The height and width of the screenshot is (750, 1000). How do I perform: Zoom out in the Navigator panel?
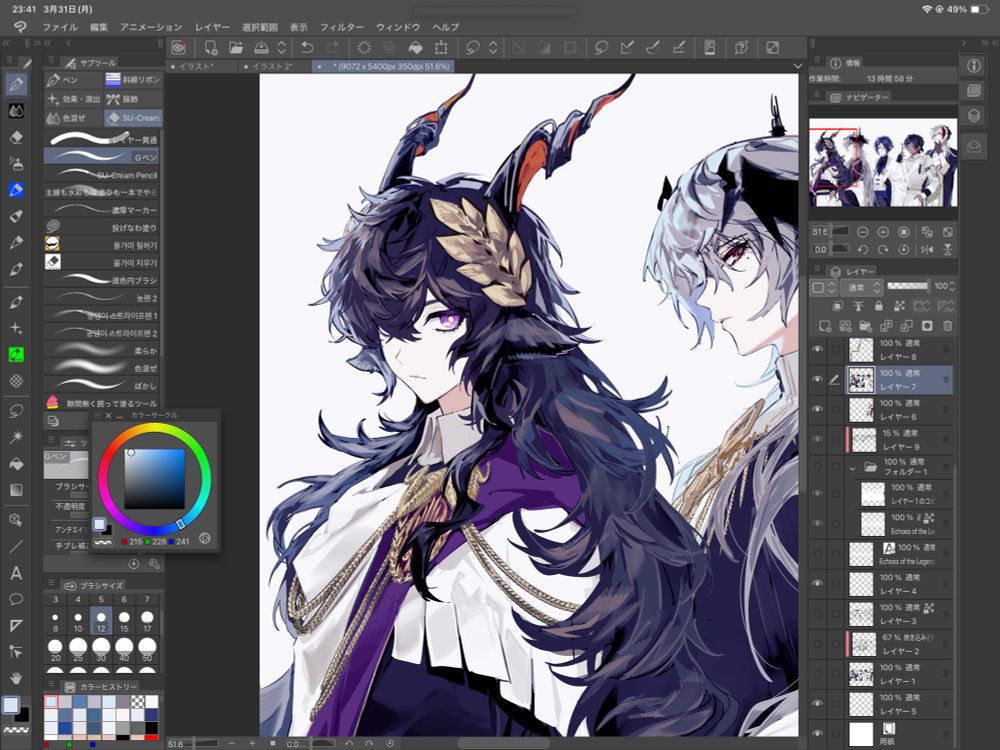pos(863,232)
